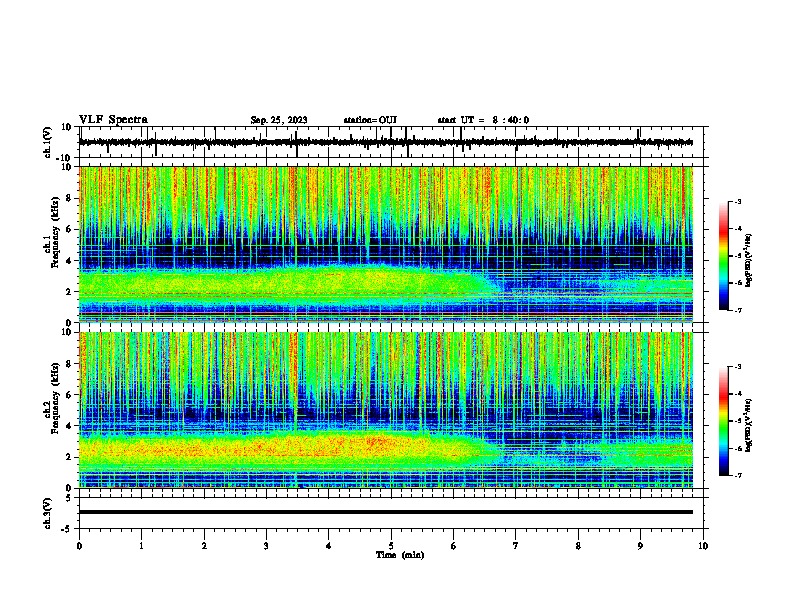Click the "2" kHz tick on ch.2 frequency axis

[x=69, y=457]
